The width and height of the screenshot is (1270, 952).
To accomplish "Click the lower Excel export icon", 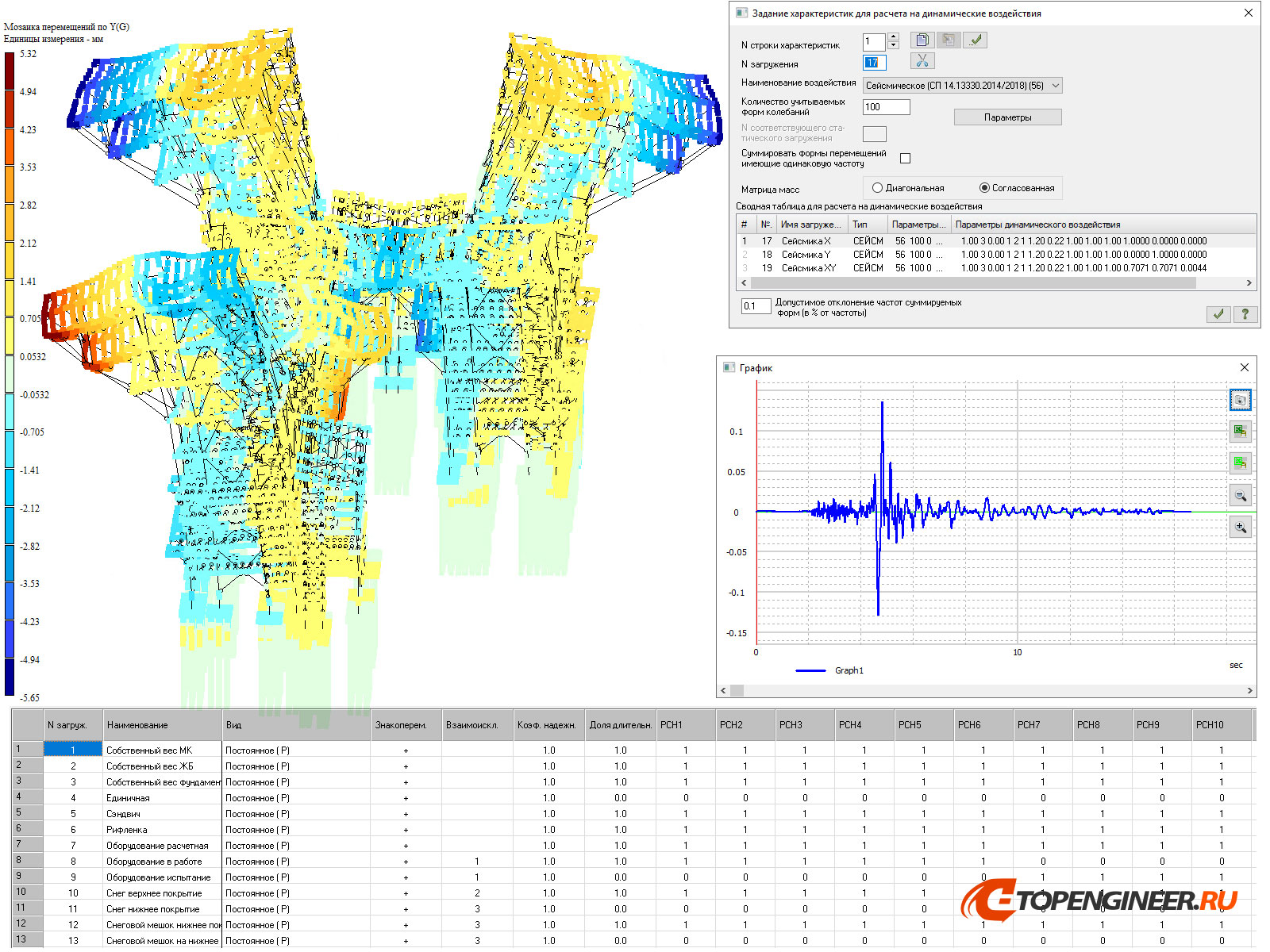I will (1240, 463).
